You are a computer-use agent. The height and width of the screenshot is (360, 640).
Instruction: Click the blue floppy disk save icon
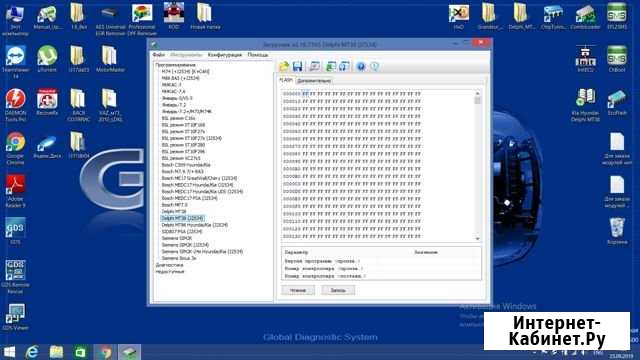point(298,66)
